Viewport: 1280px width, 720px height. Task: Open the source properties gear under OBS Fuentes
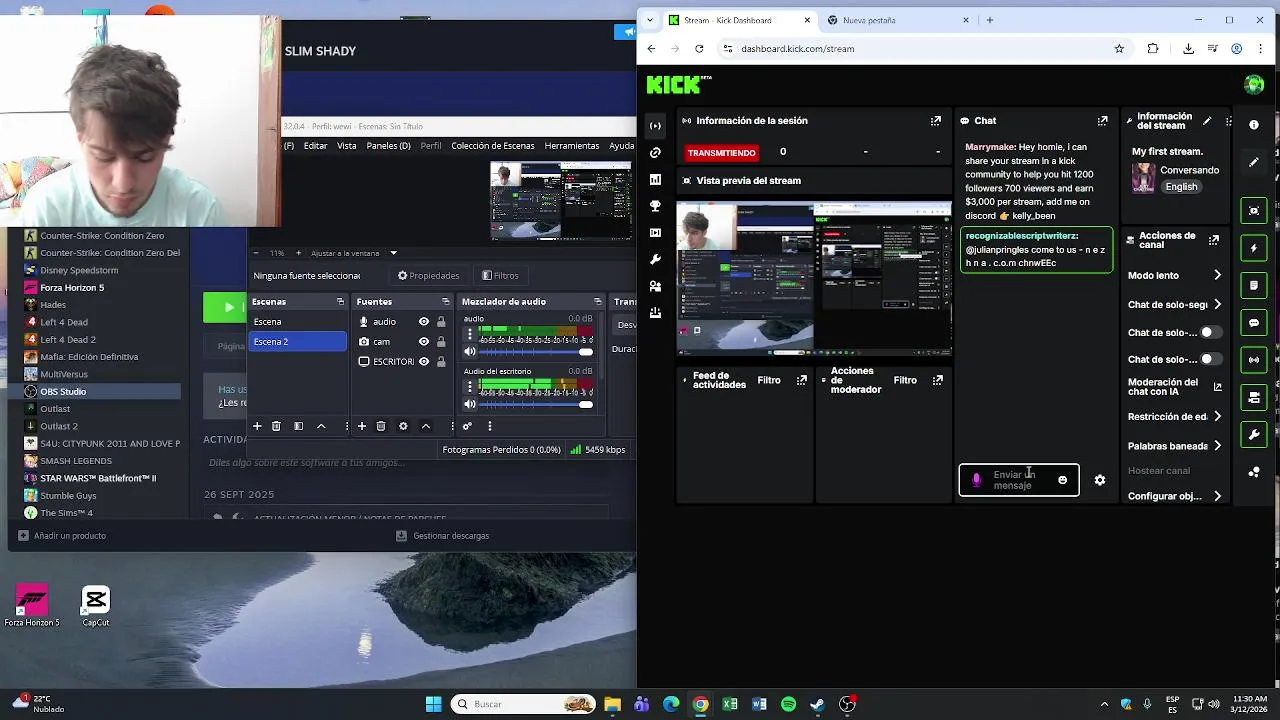pyautogui.click(x=403, y=426)
